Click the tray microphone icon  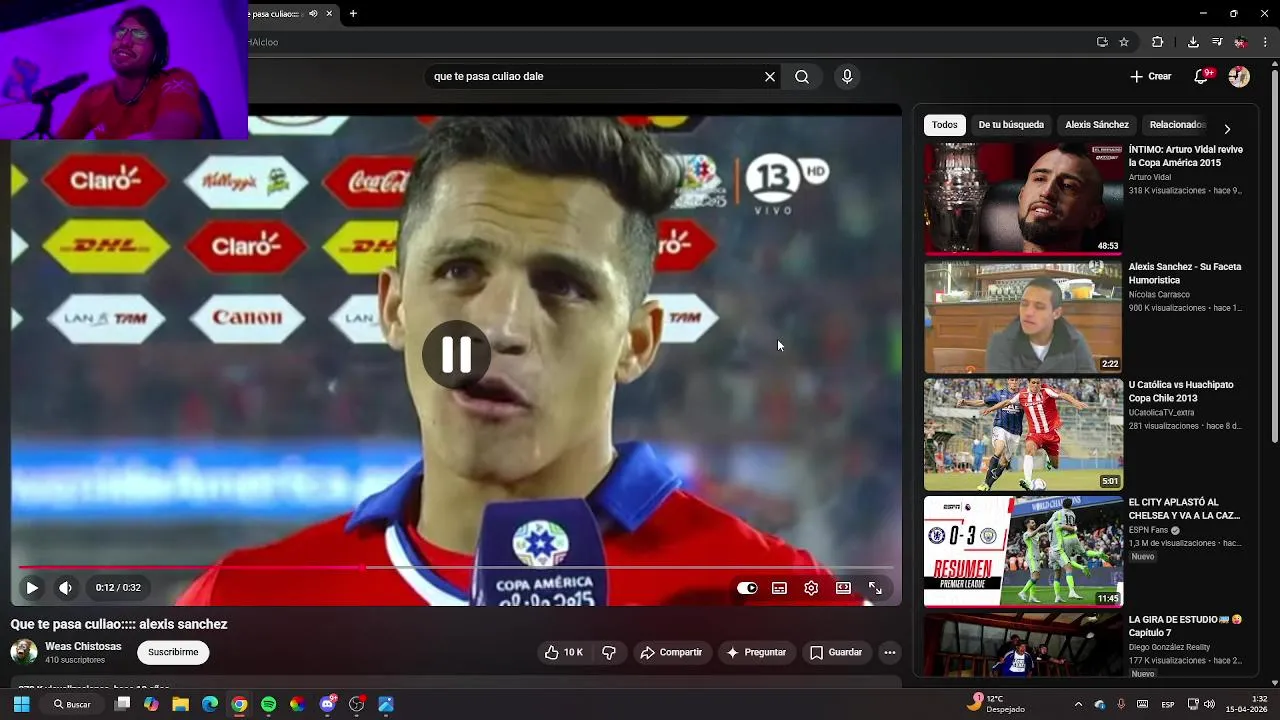tap(1121, 704)
